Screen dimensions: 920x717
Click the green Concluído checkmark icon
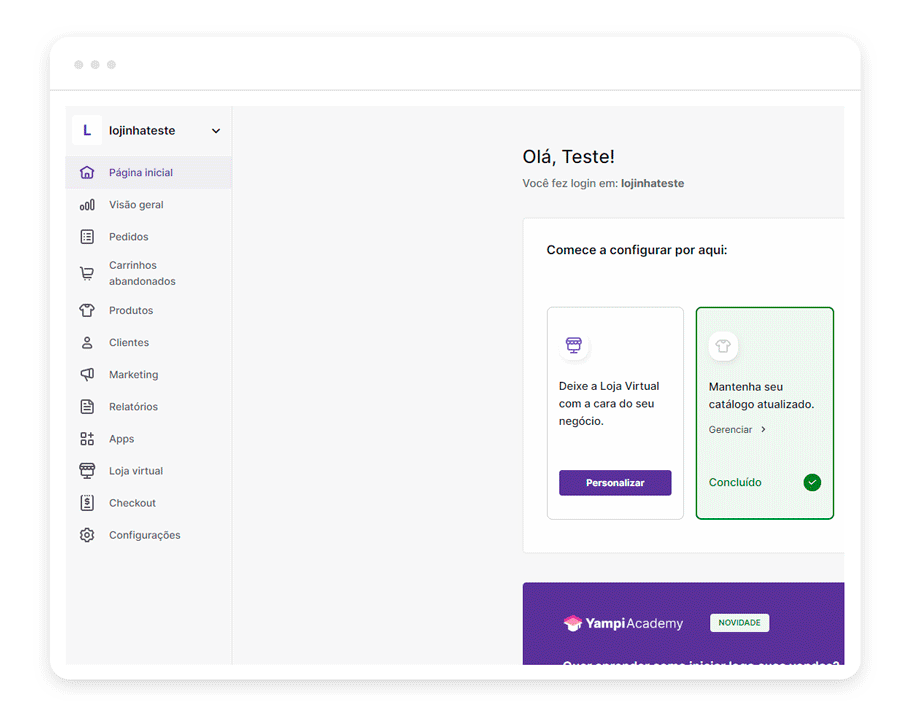(812, 482)
